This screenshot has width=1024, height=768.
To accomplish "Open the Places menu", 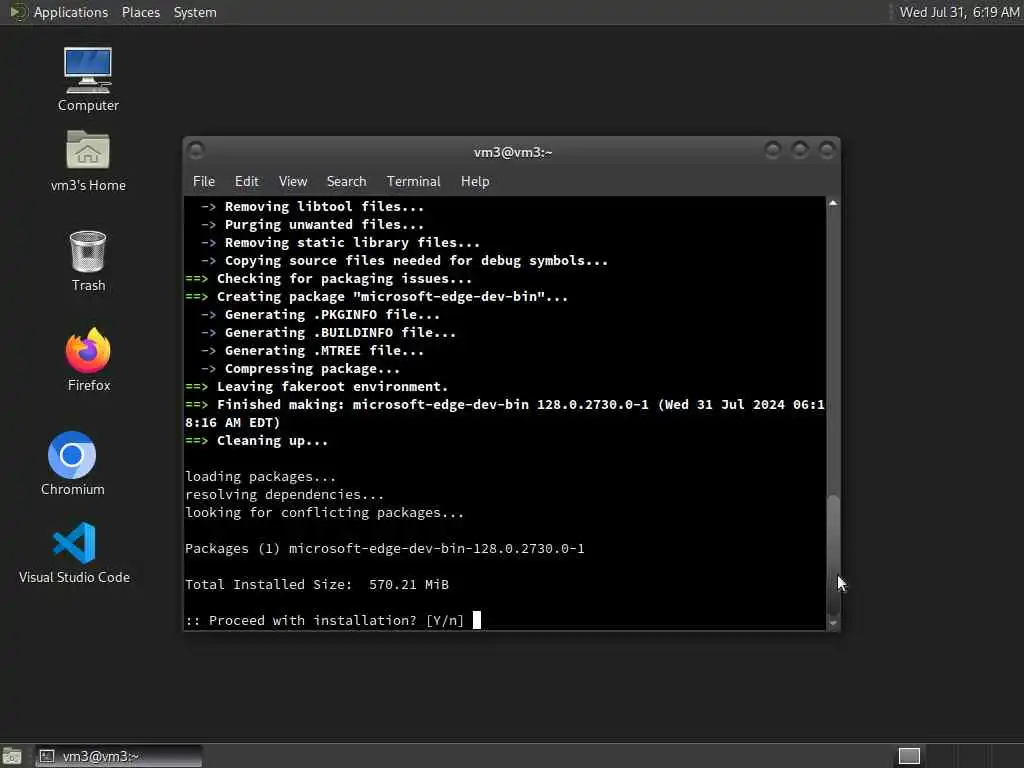I will (140, 12).
